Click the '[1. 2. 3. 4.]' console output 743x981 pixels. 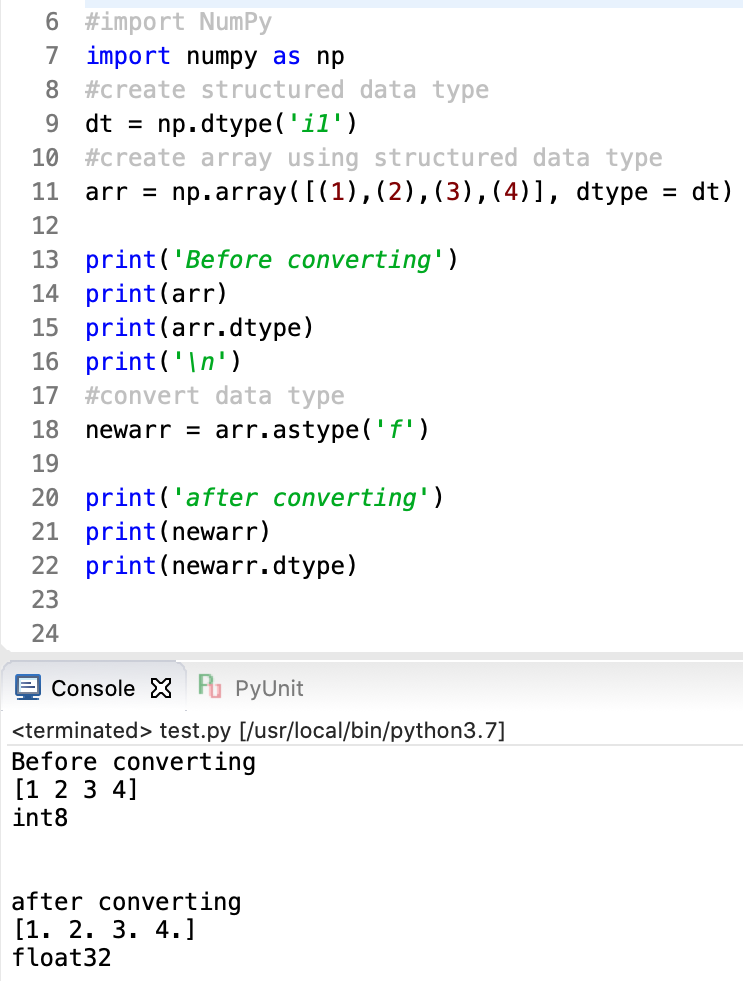103,930
